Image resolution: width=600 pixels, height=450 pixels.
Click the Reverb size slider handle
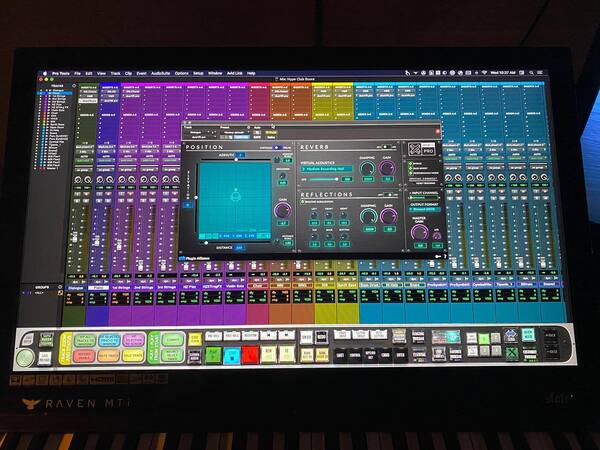point(336,179)
